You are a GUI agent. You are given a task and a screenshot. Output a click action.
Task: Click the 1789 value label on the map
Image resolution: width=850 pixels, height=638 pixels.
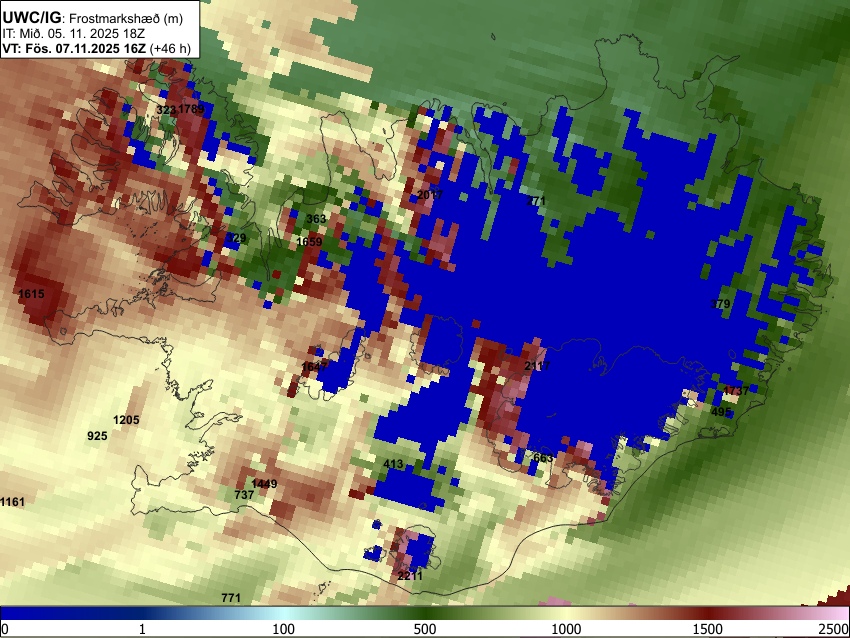[191, 109]
